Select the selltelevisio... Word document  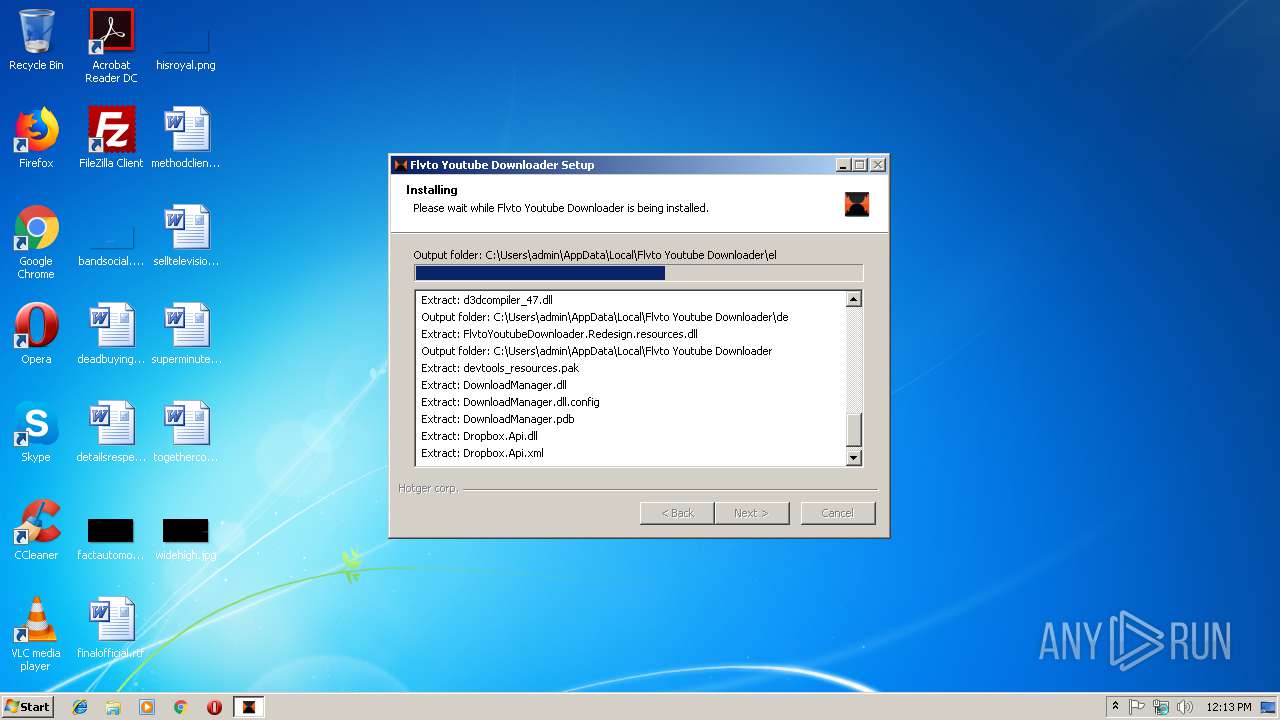point(186,236)
